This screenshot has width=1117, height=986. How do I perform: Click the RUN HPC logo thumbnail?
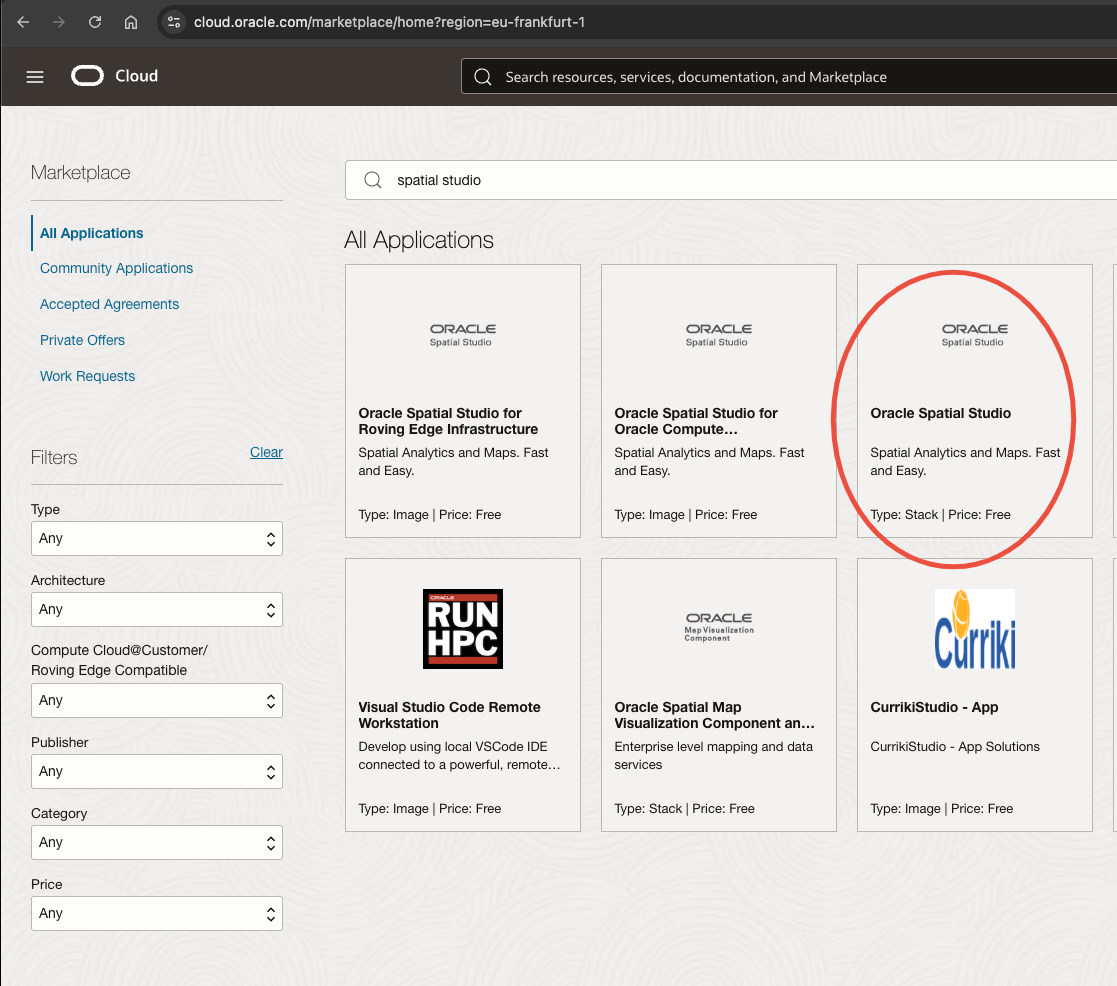click(x=462, y=629)
